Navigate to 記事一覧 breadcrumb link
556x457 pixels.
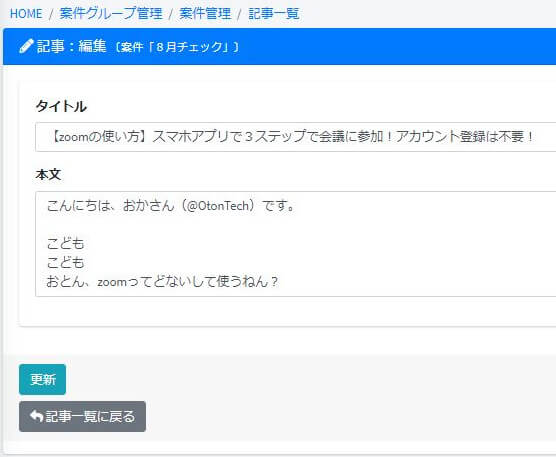273,14
